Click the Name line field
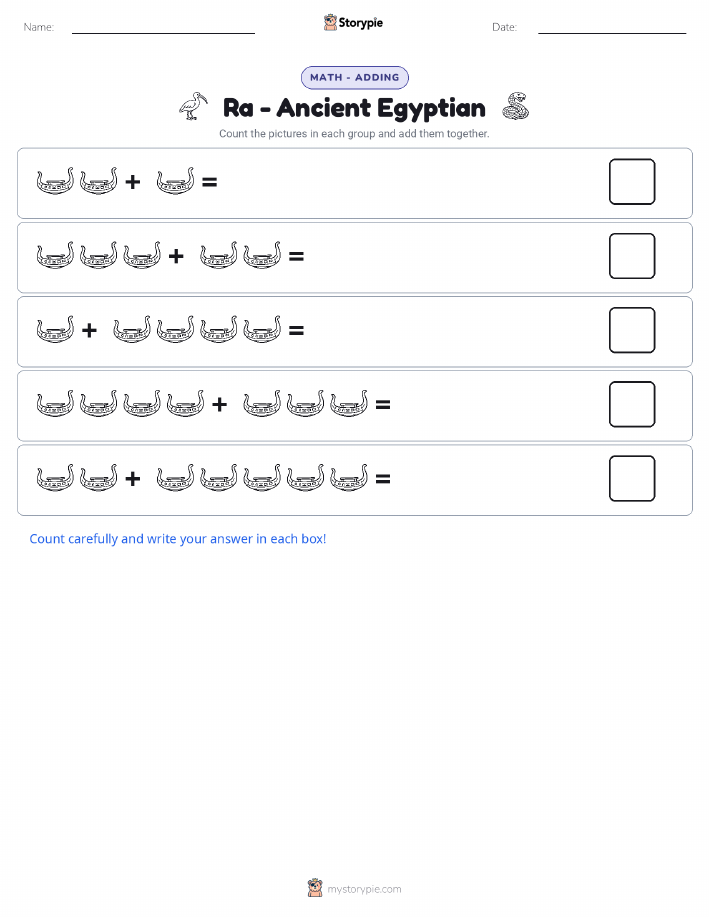709x917 pixels. [163, 27]
